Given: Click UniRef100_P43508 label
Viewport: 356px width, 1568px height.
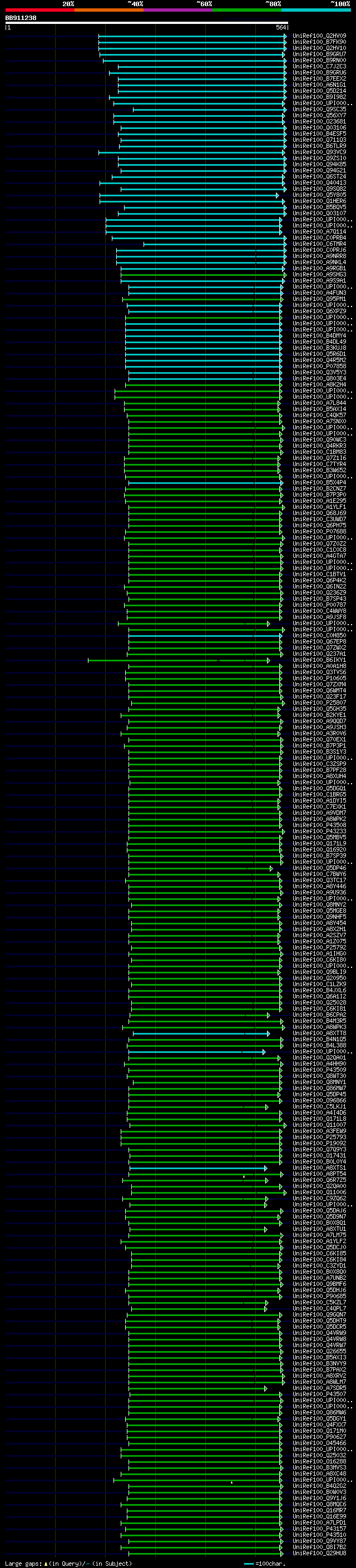Looking at the screenshot, I should [x=319, y=825].
